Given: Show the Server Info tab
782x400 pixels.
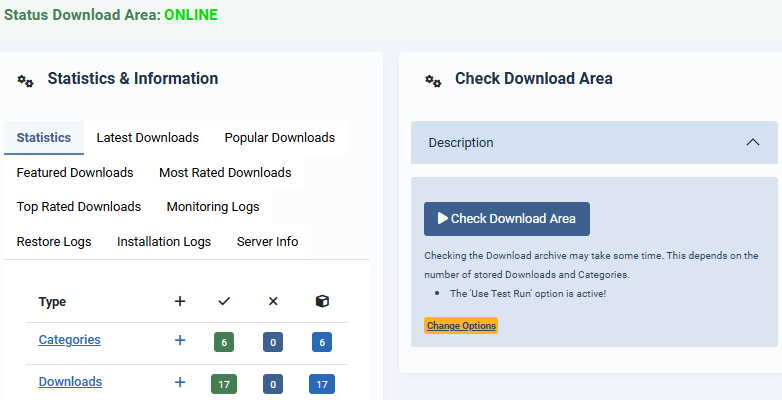Looking at the screenshot, I should [x=268, y=241].
